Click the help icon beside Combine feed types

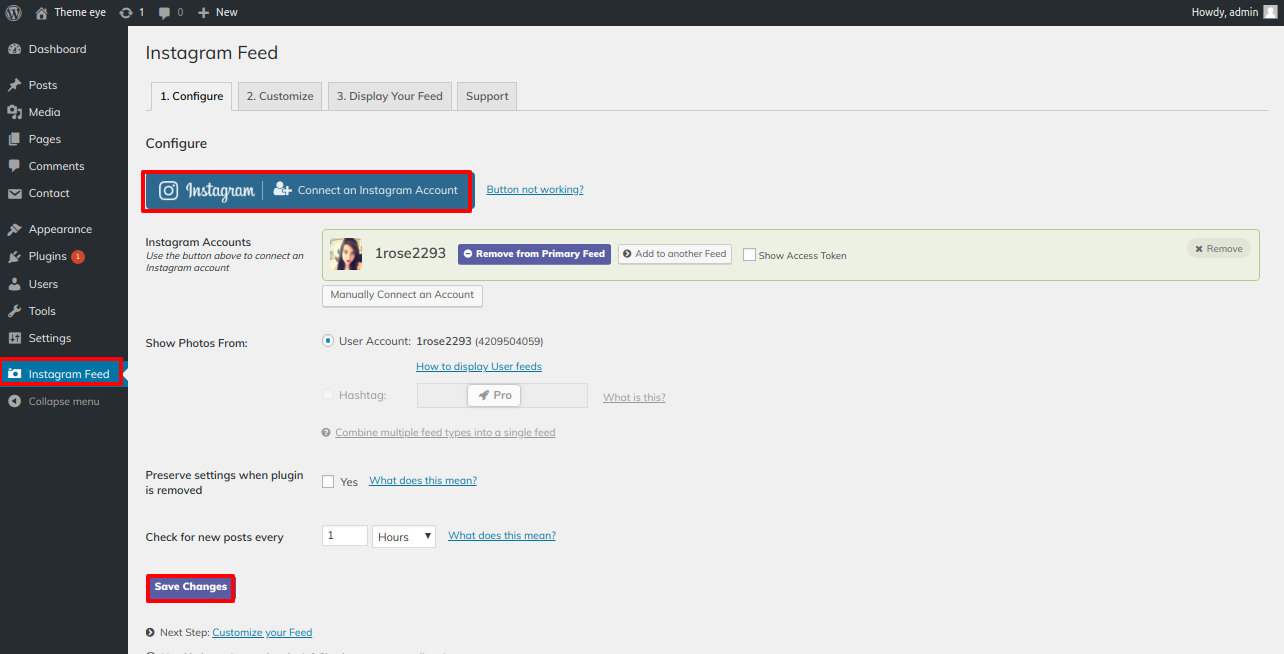(x=326, y=433)
